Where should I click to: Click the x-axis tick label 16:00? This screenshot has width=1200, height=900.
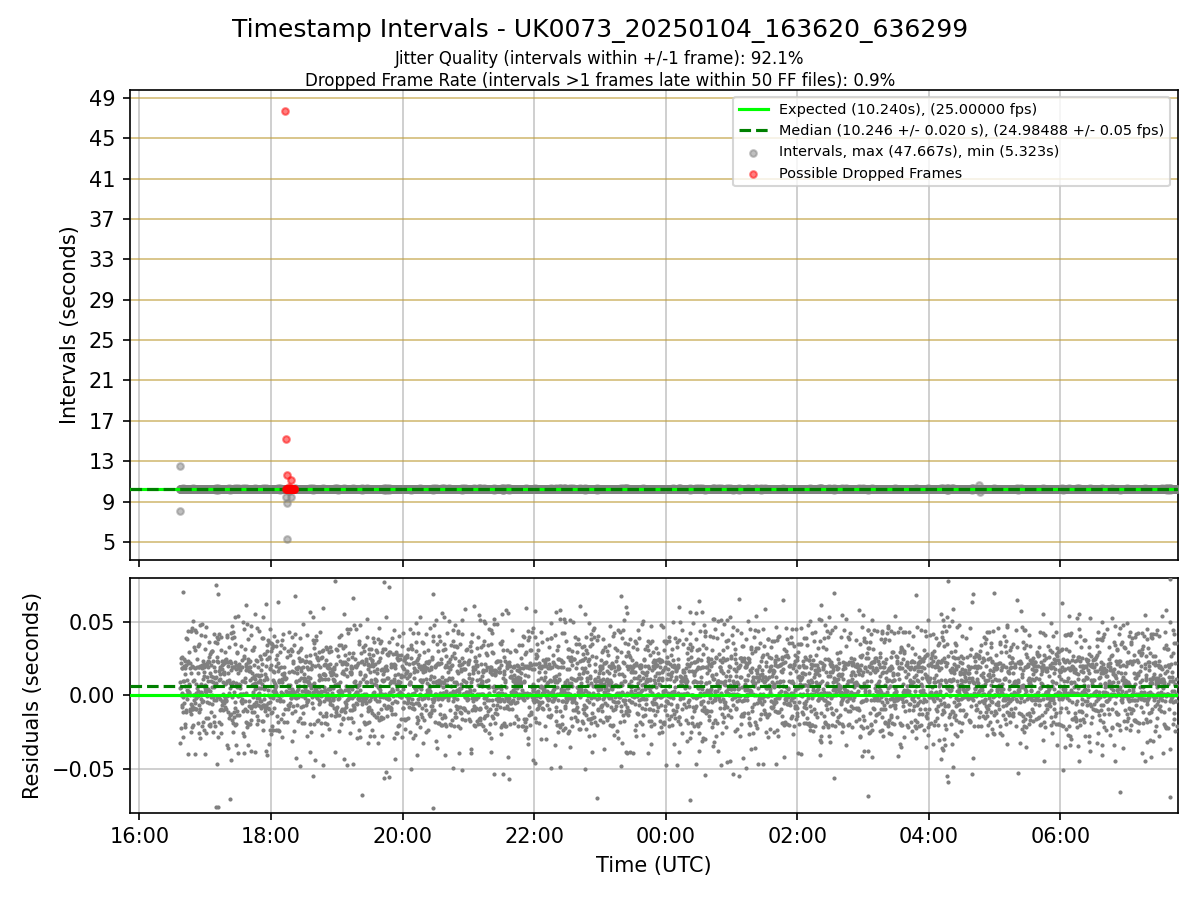point(139,835)
